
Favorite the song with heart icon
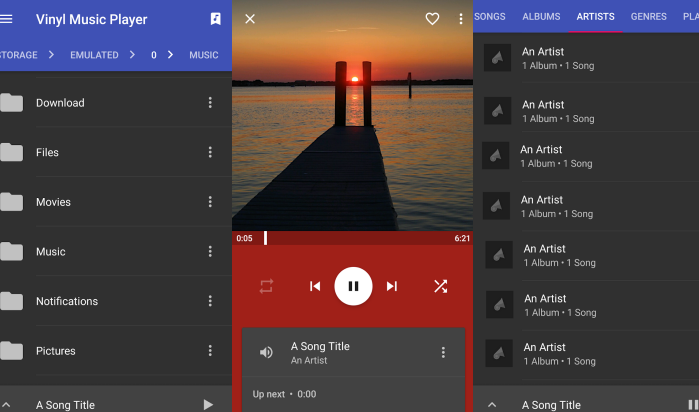(x=432, y=19)
